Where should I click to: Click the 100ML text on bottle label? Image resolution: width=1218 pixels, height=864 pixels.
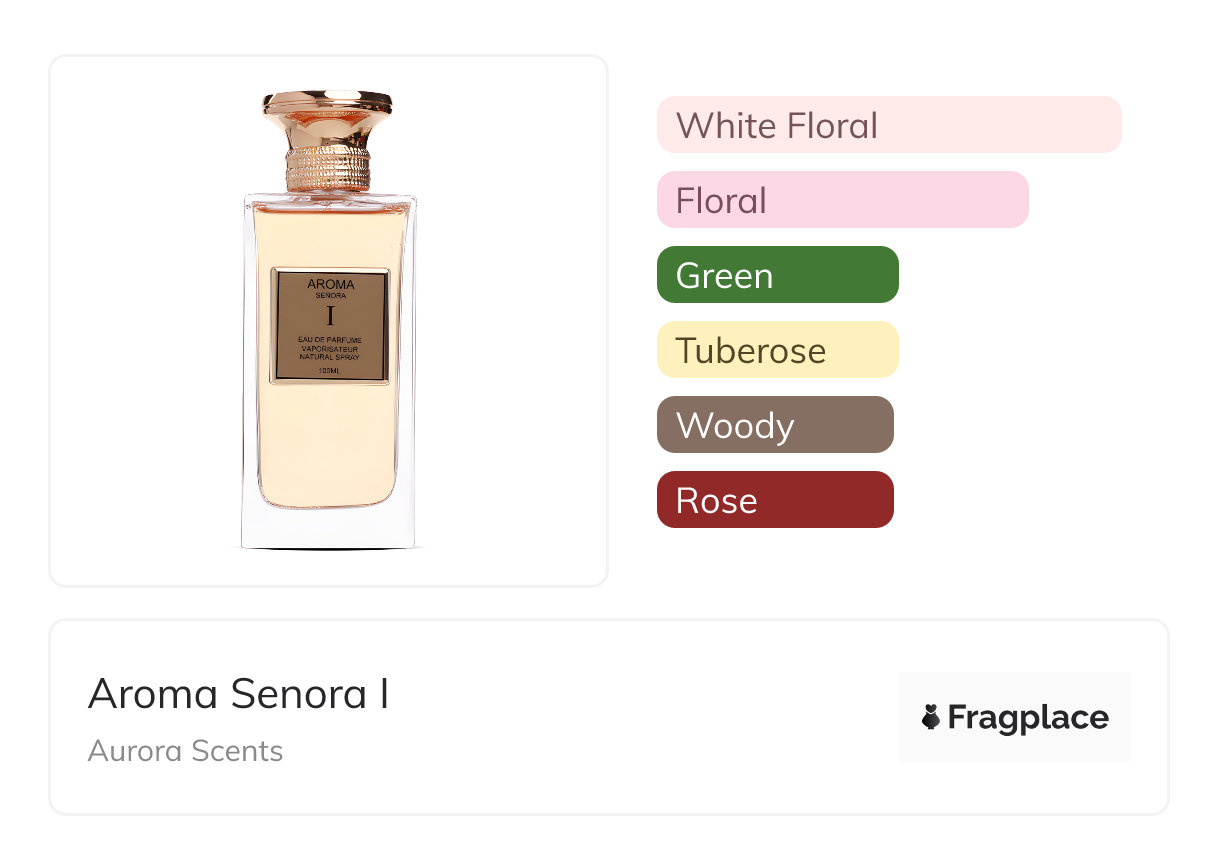[330, 371]
